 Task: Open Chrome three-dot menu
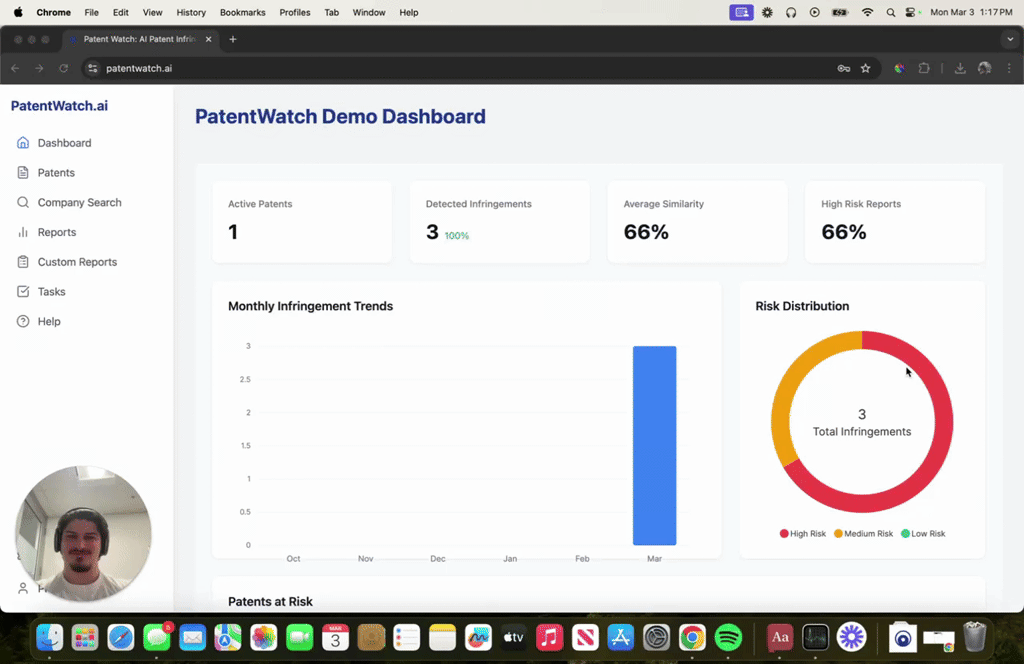pos(1009,68)
